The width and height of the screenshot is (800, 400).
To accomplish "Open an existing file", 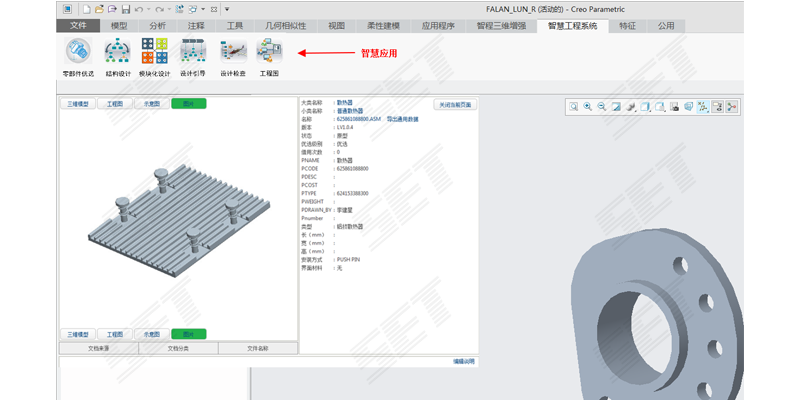I will 99,9.
